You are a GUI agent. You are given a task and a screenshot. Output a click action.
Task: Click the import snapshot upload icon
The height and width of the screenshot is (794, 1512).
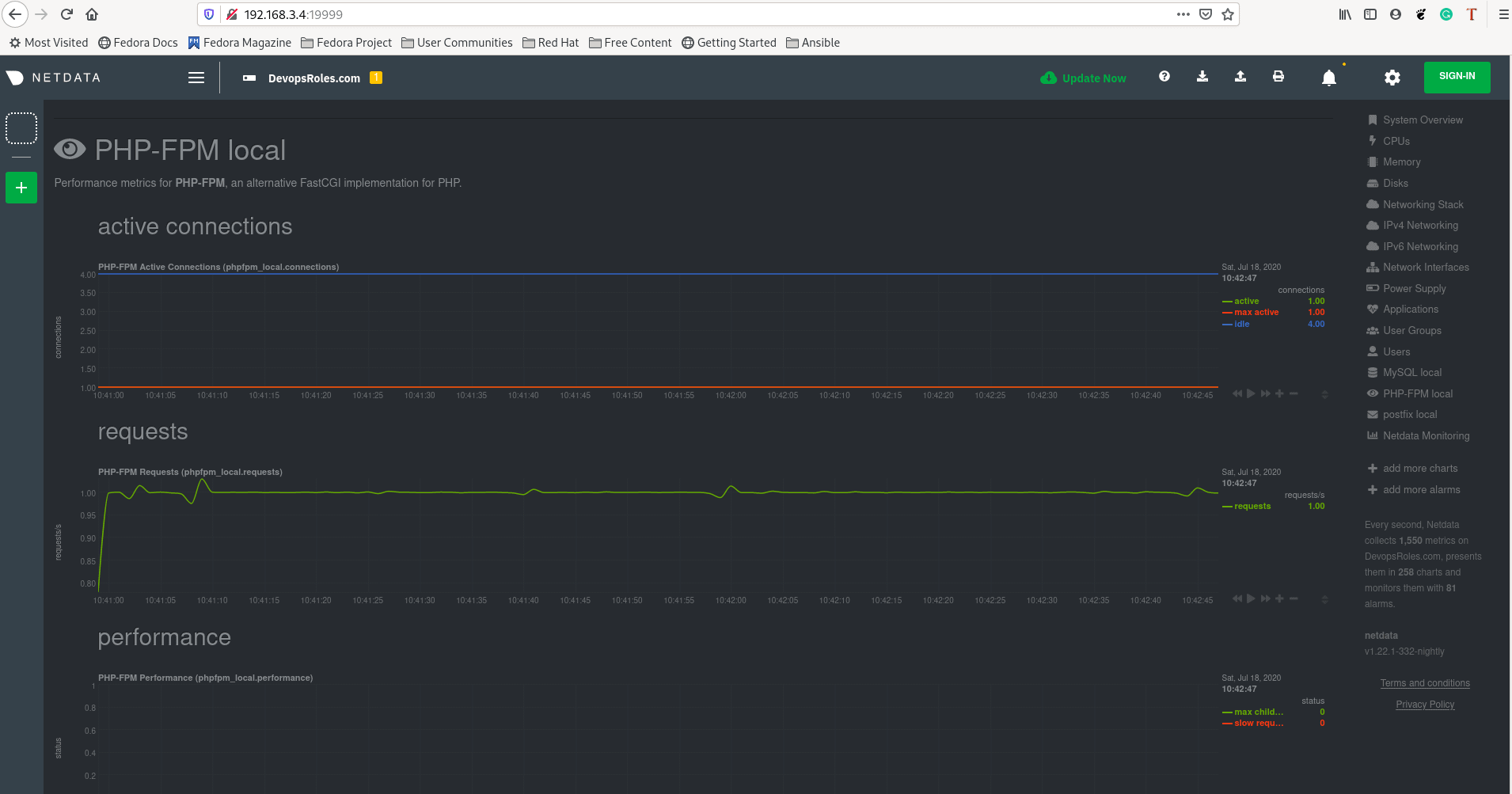click(1240, 77)
